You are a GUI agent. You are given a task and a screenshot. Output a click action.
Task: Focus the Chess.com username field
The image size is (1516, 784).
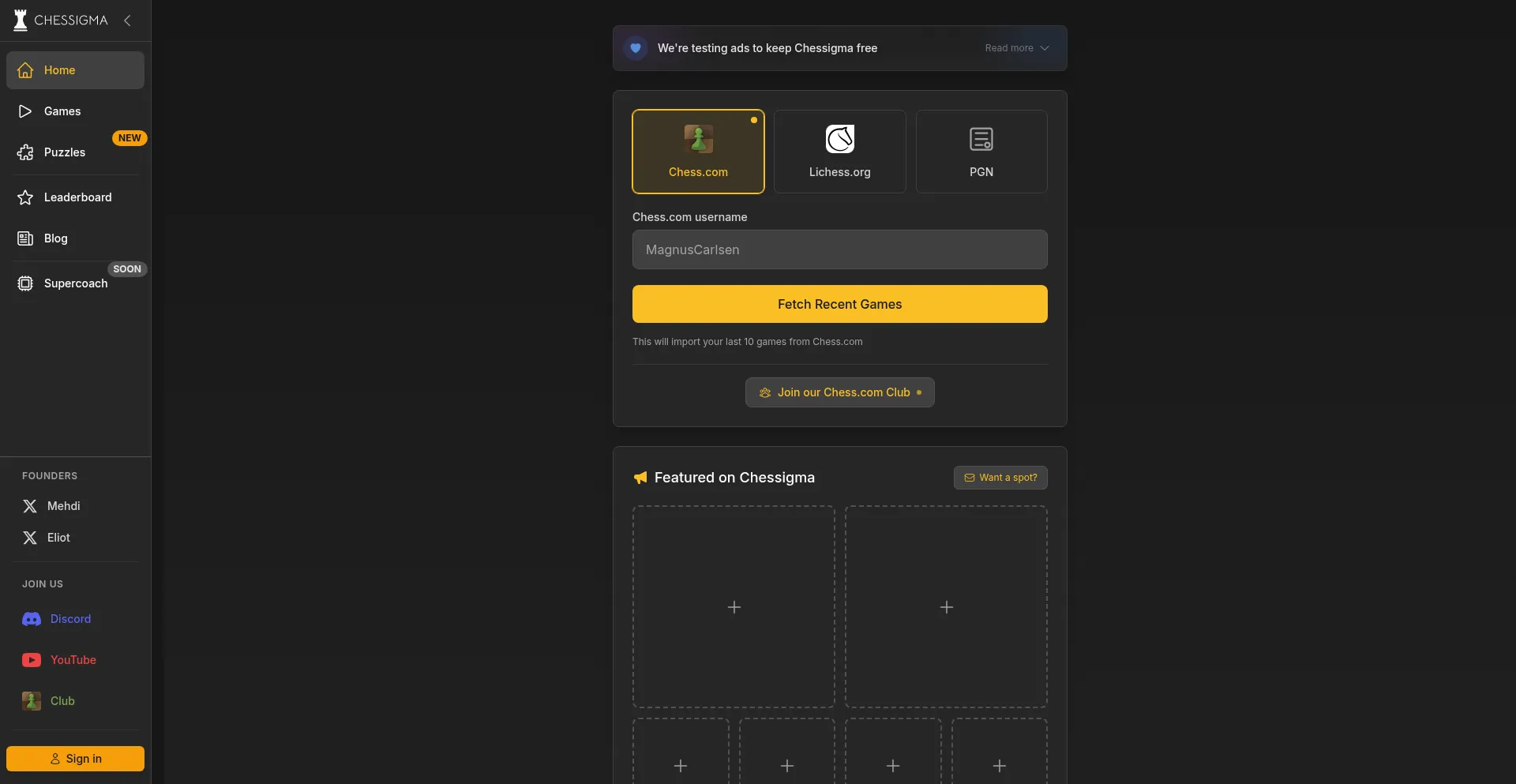839,249
